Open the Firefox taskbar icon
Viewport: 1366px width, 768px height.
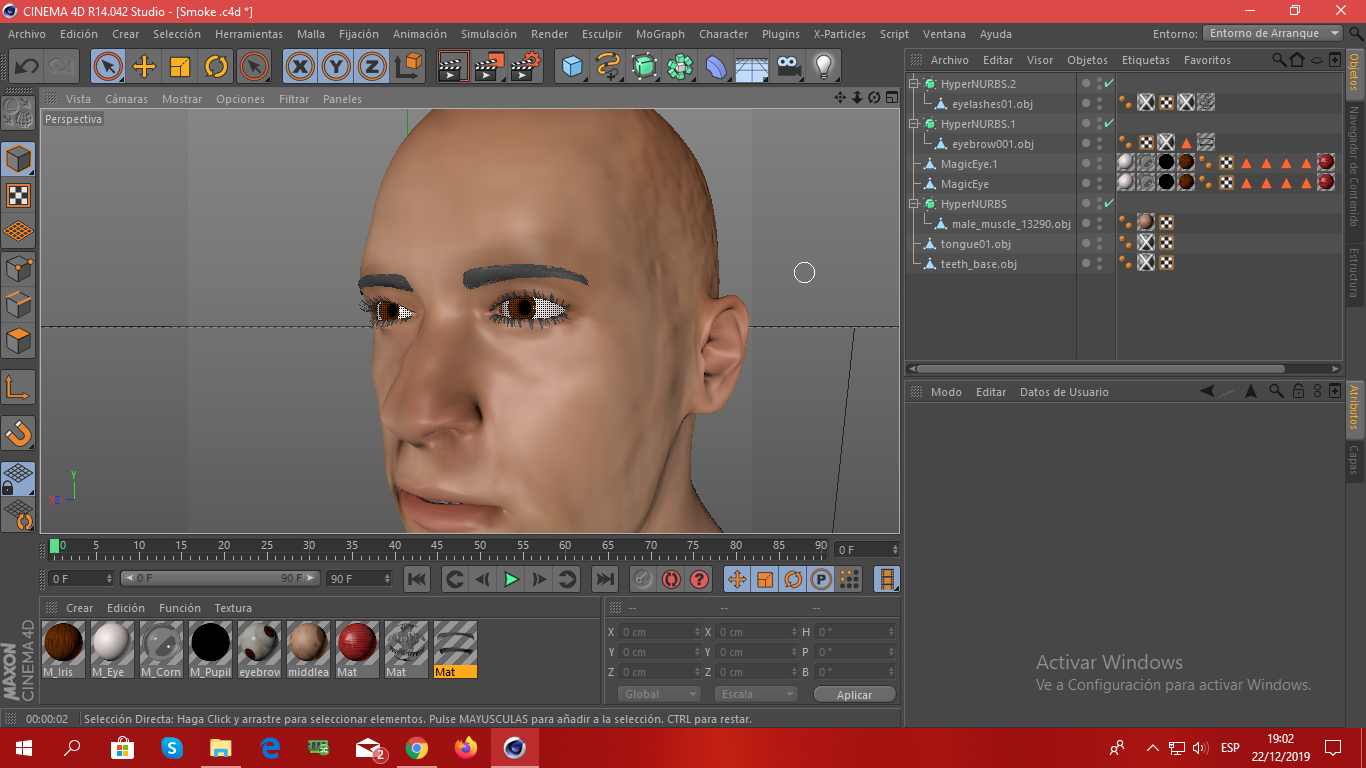coord(465,748)
